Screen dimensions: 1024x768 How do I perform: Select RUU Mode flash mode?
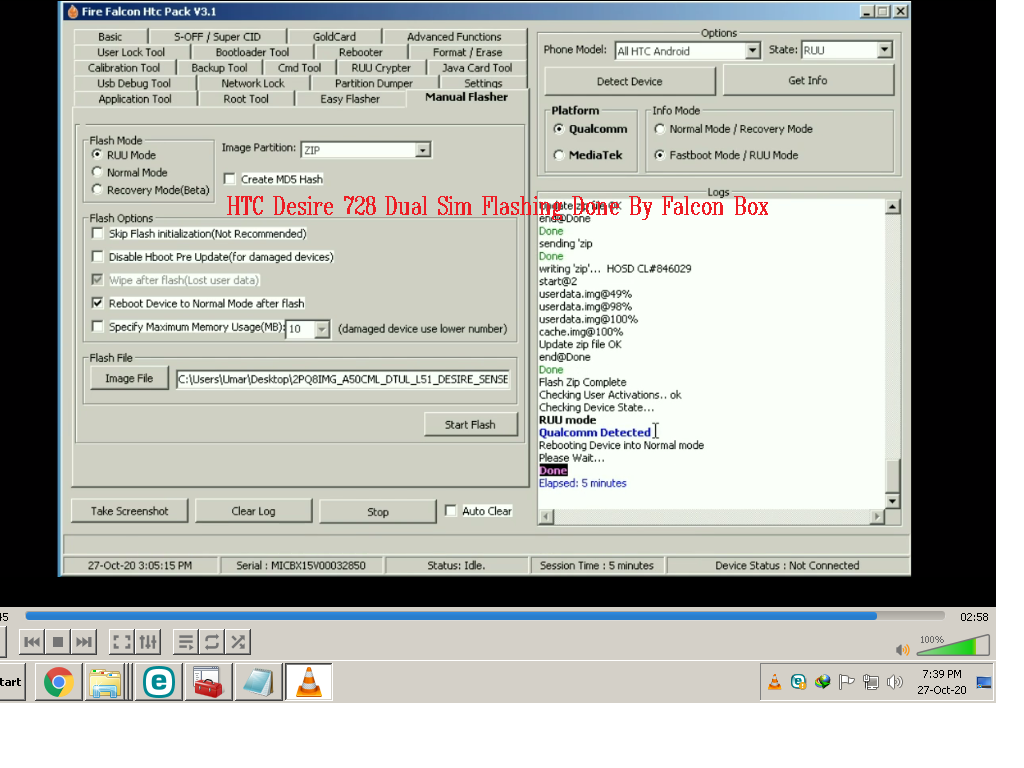(x=97, y=155)
